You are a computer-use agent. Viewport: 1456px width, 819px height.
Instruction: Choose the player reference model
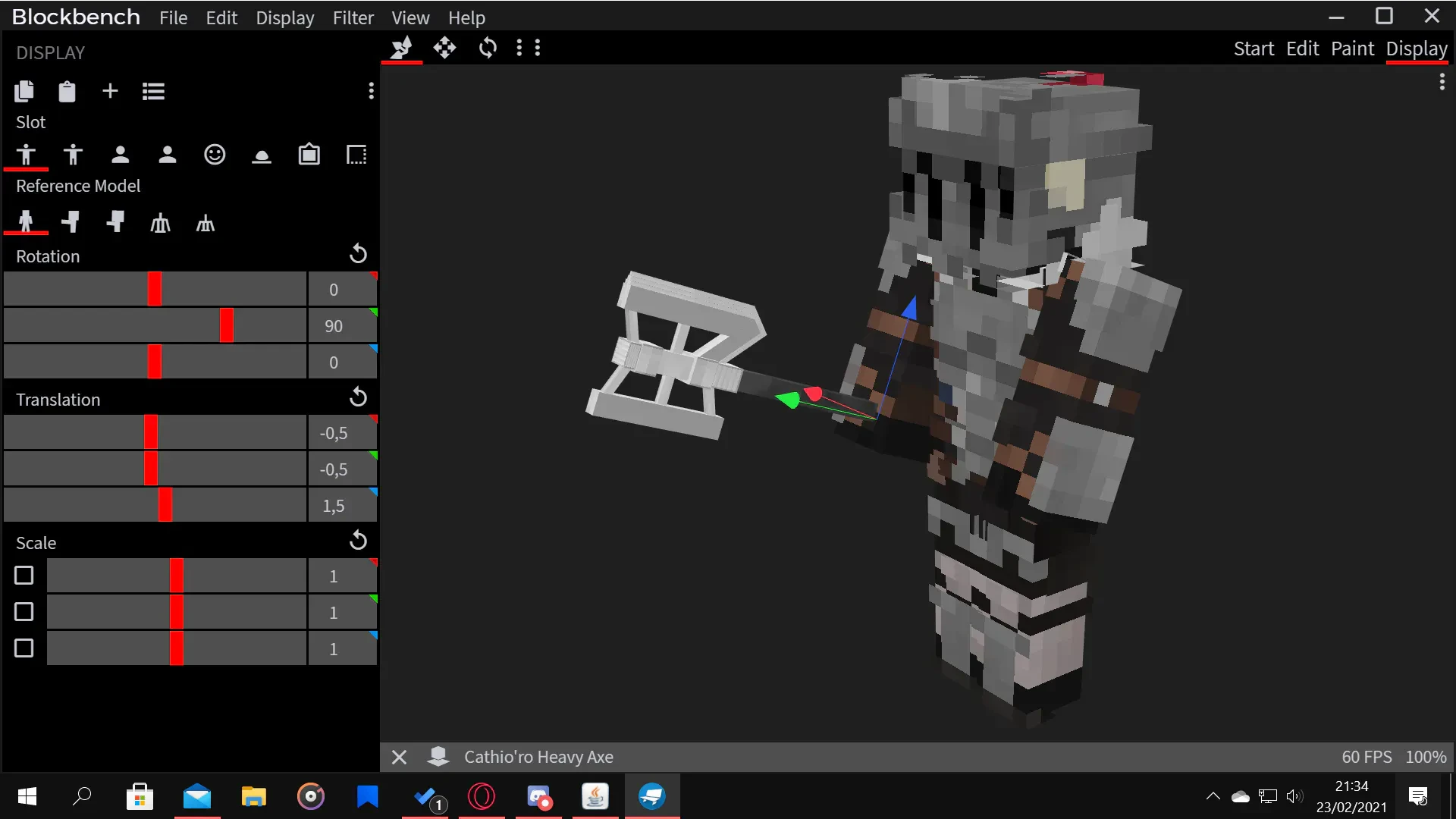click(x=26, y=222)
